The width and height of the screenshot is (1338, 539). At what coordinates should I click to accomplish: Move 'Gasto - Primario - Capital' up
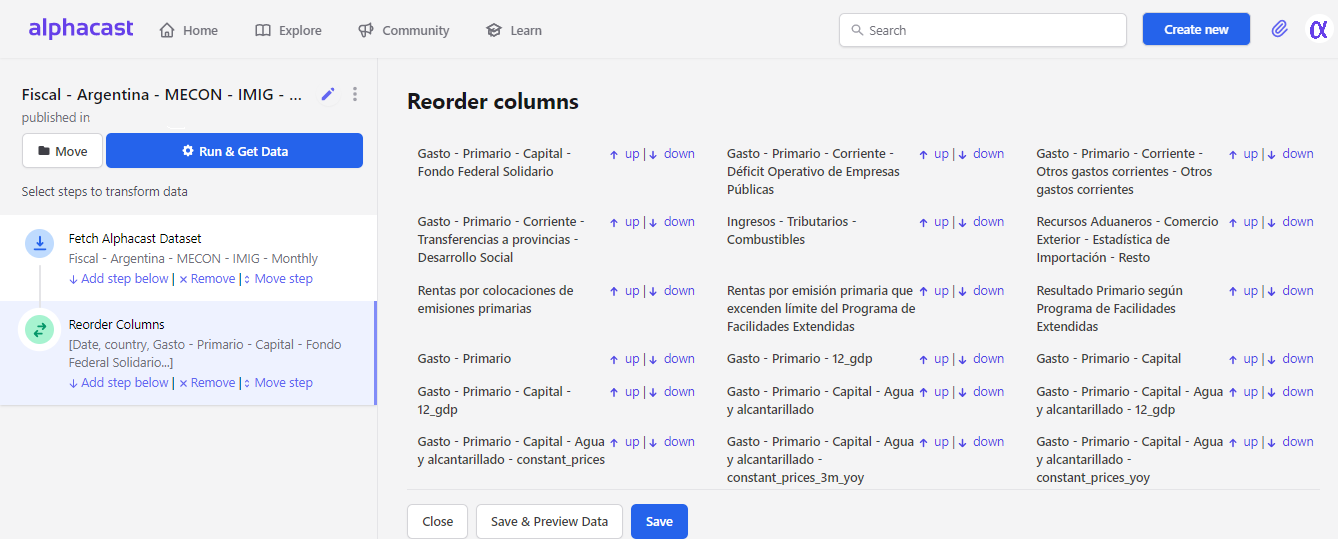click(x=1243, y=359)
